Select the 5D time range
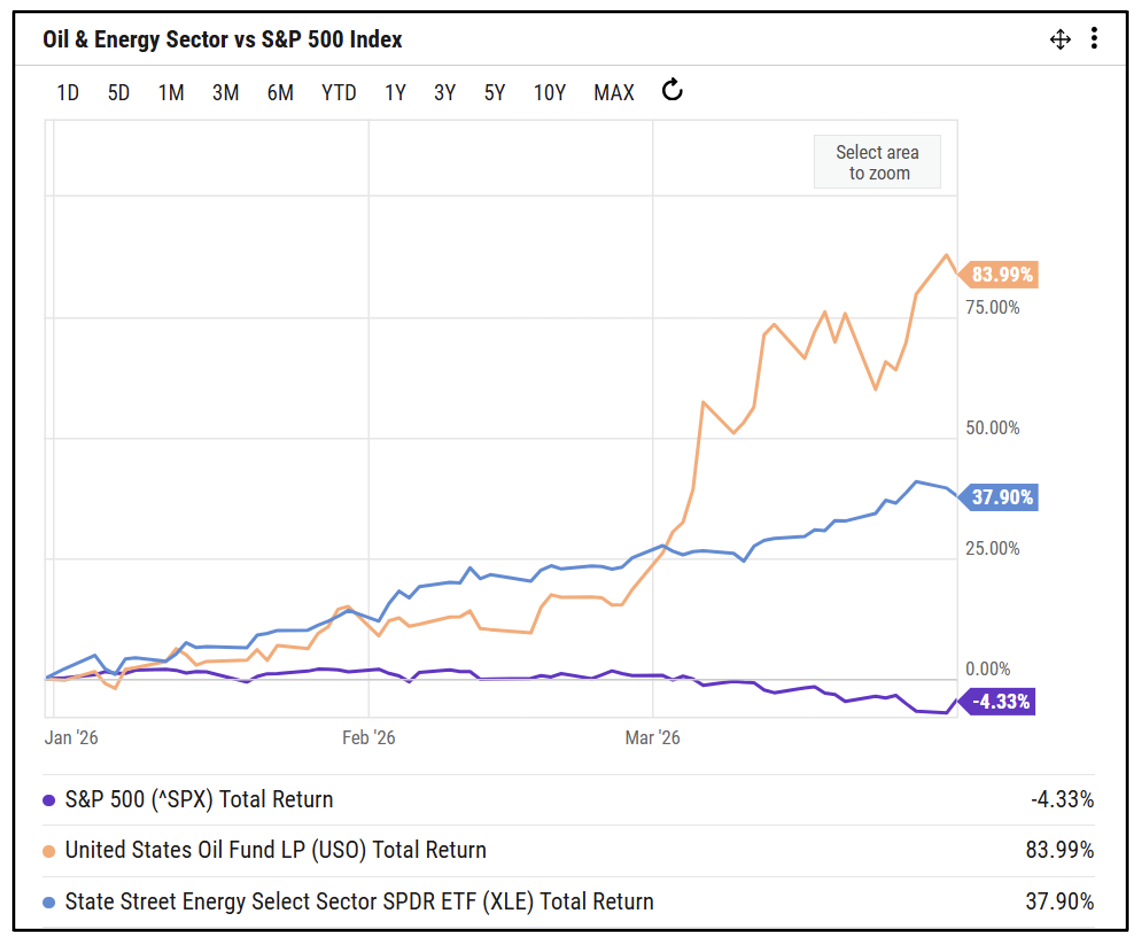This screenshot has height=942, width=1142. 119,93
